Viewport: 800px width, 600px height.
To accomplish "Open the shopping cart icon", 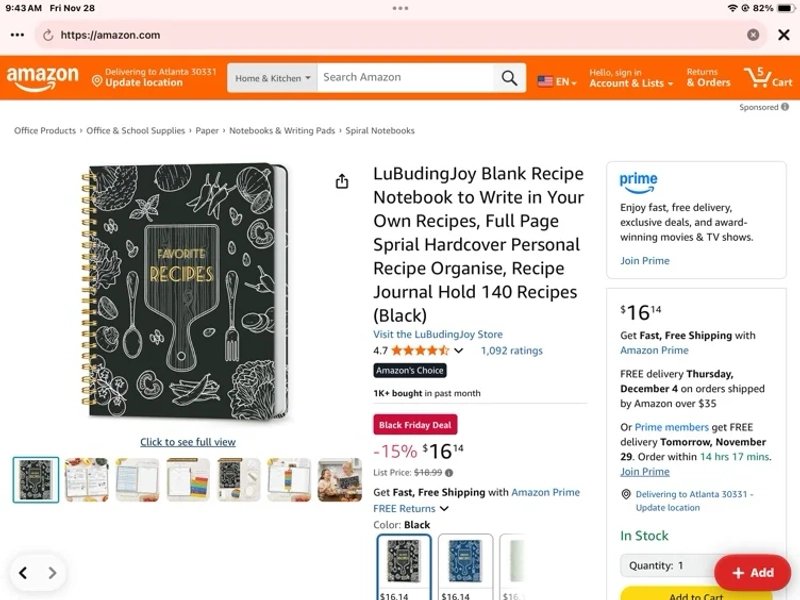I will tap(767, 78).
